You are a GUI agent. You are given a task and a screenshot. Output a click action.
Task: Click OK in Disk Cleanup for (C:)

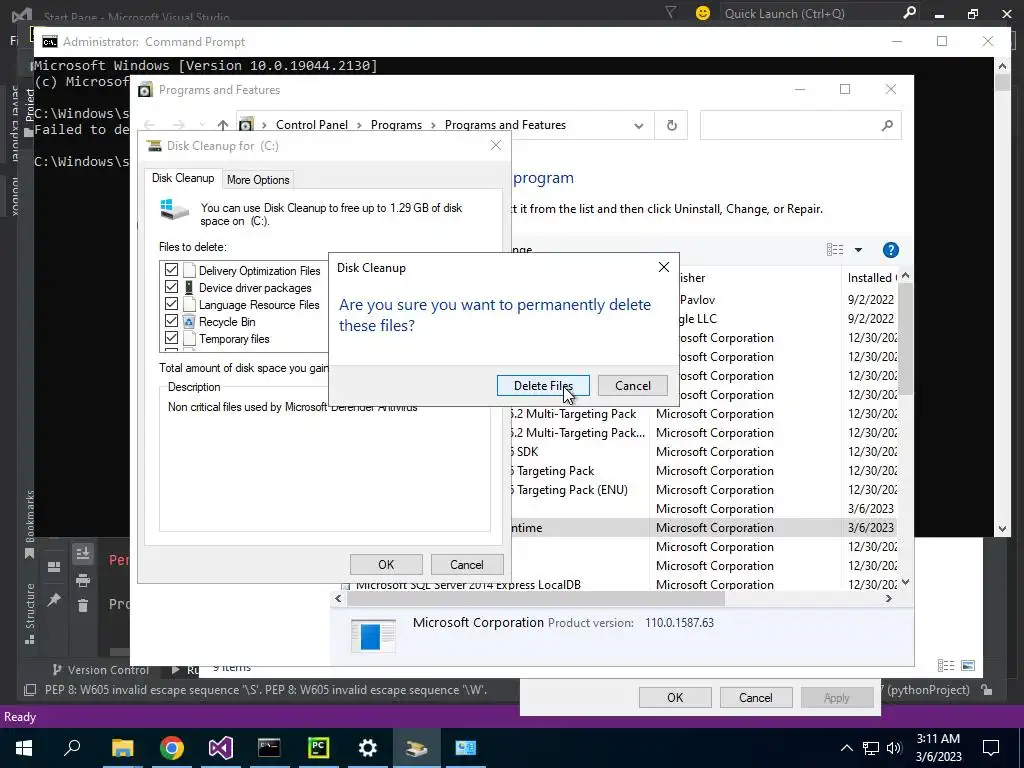(386, 564)
